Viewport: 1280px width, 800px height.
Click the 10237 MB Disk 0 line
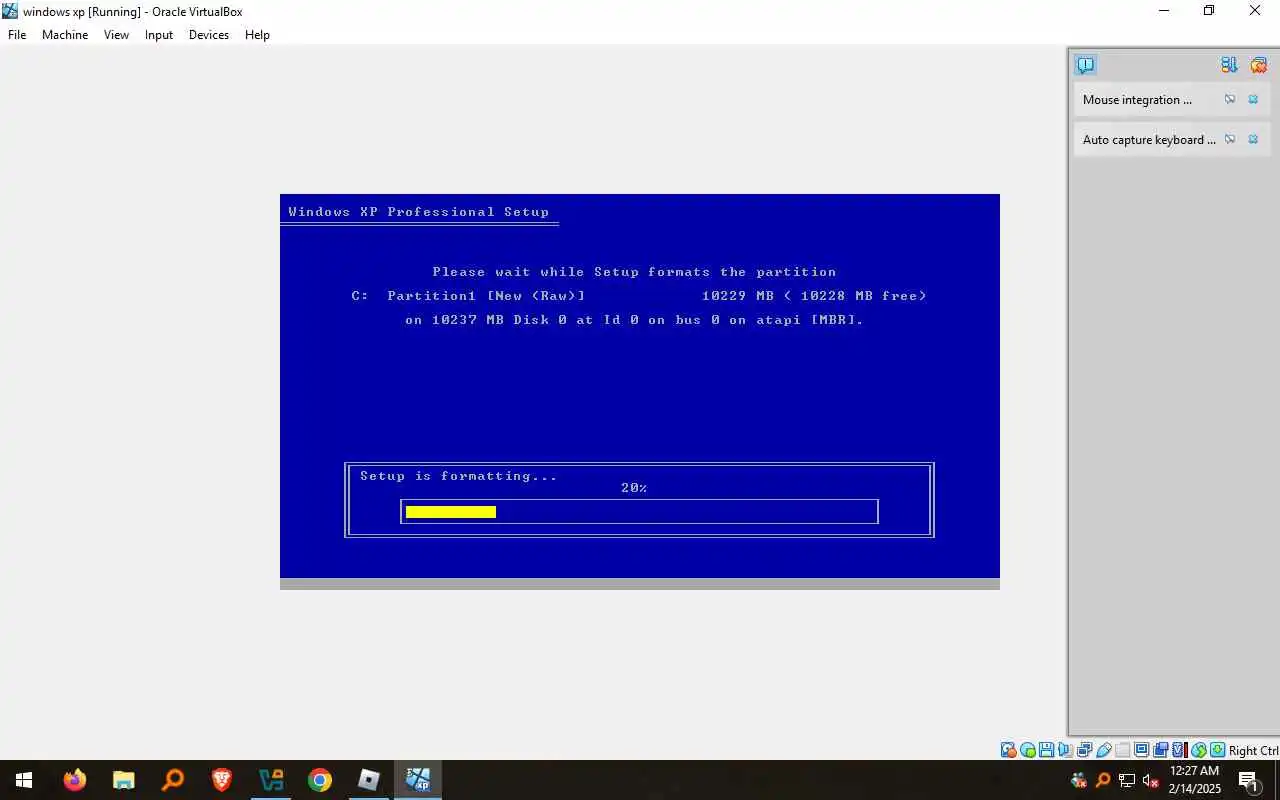tap(634, 320)
